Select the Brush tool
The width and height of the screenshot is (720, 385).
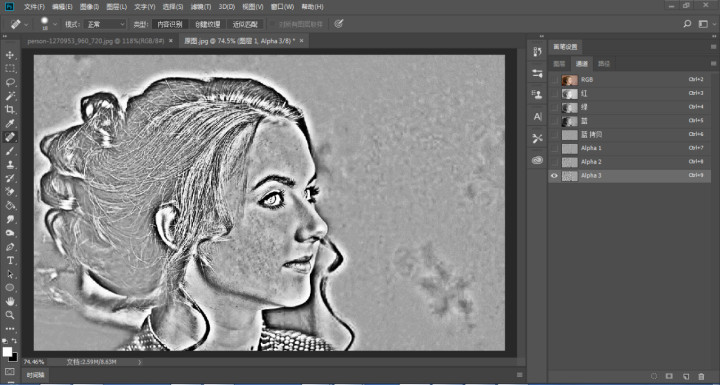(10, 151)
